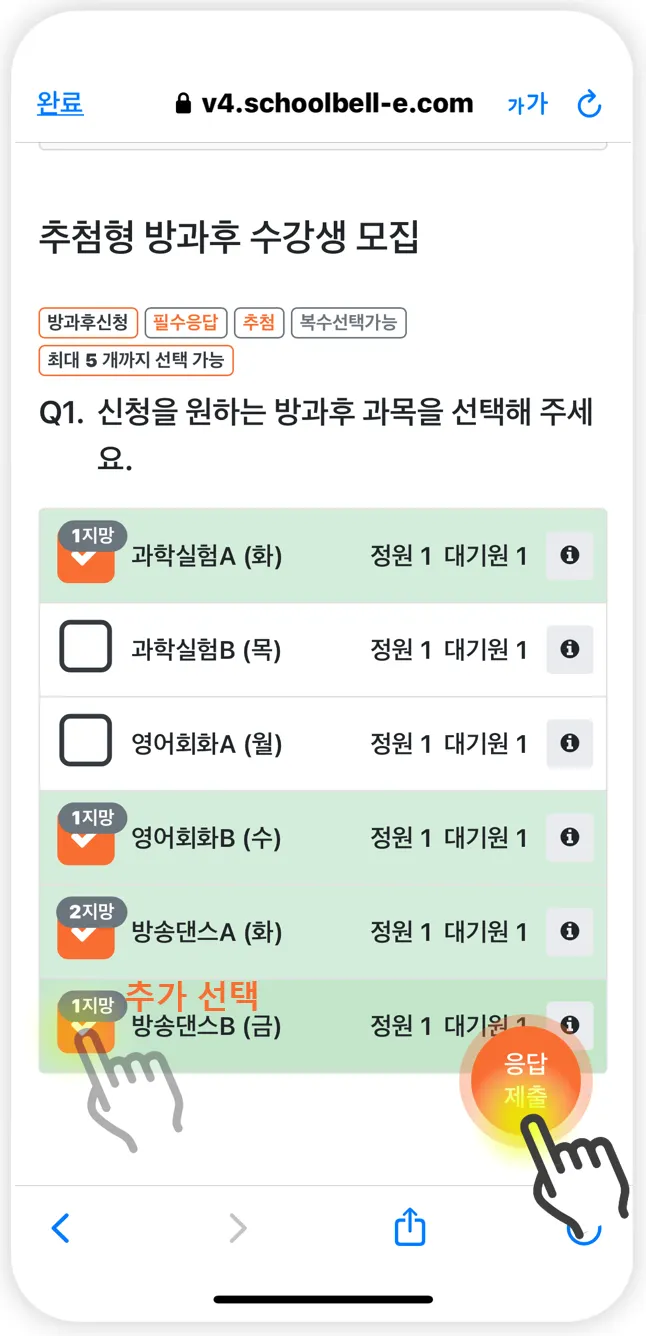
Task: Tap the browser reload icon
Action: pos(590,104)
